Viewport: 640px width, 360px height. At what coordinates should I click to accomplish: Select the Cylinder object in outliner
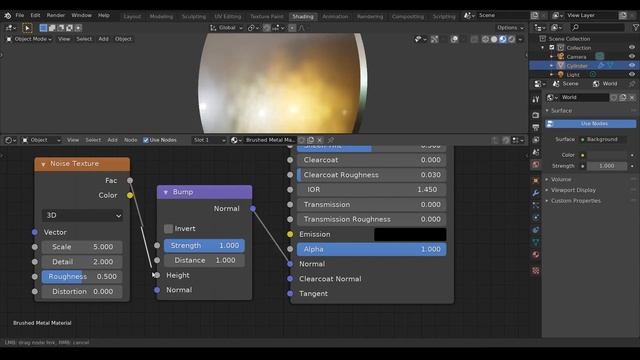[577, 66]
